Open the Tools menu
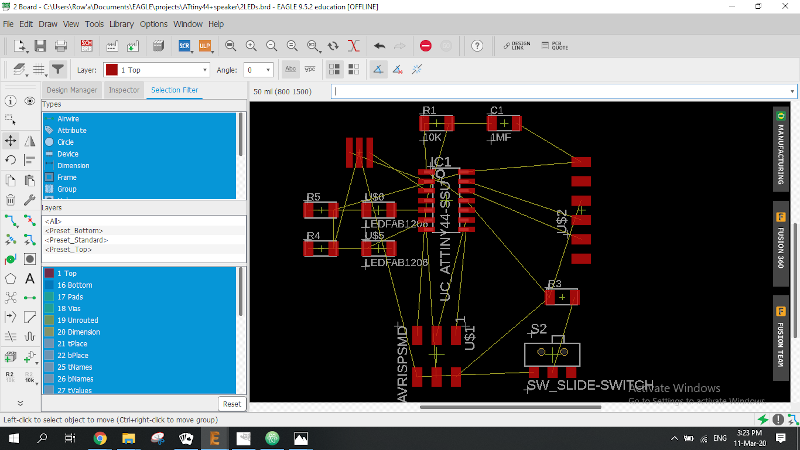This screenshot has width=800, height=450. pos(94,24)
